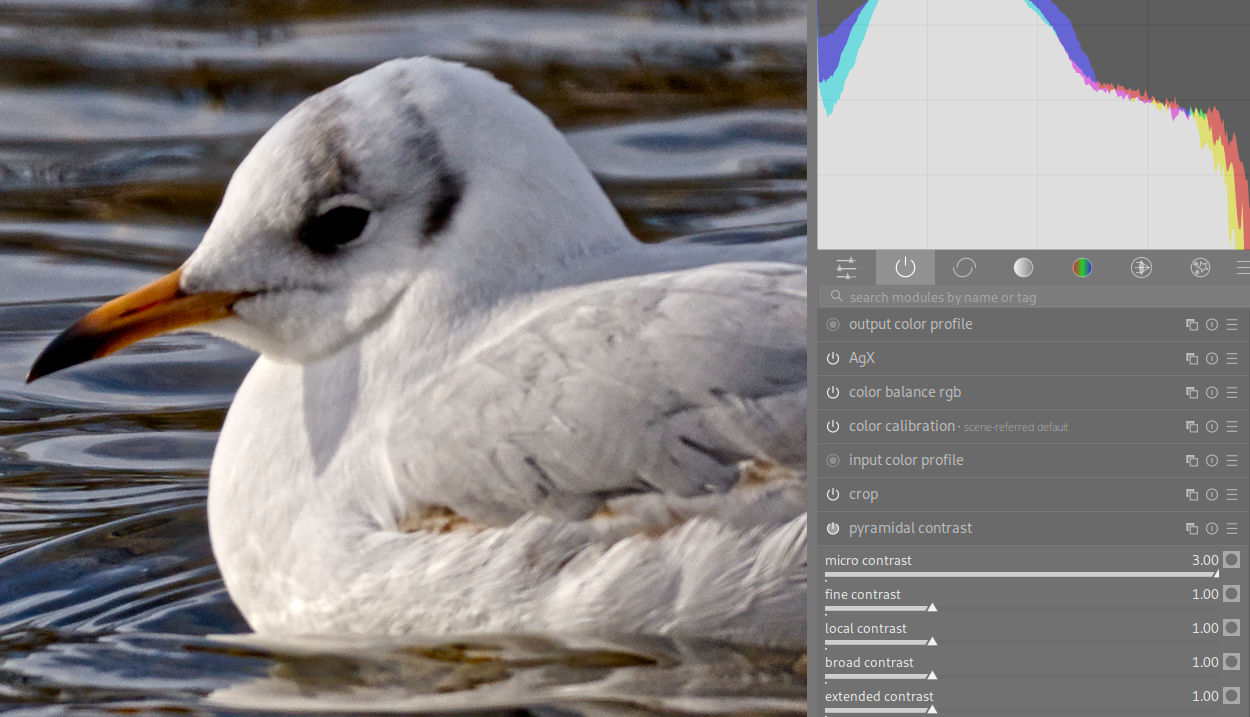Show the base modules group
This screenshot has height=717, width=1250.
pos(964,268)
